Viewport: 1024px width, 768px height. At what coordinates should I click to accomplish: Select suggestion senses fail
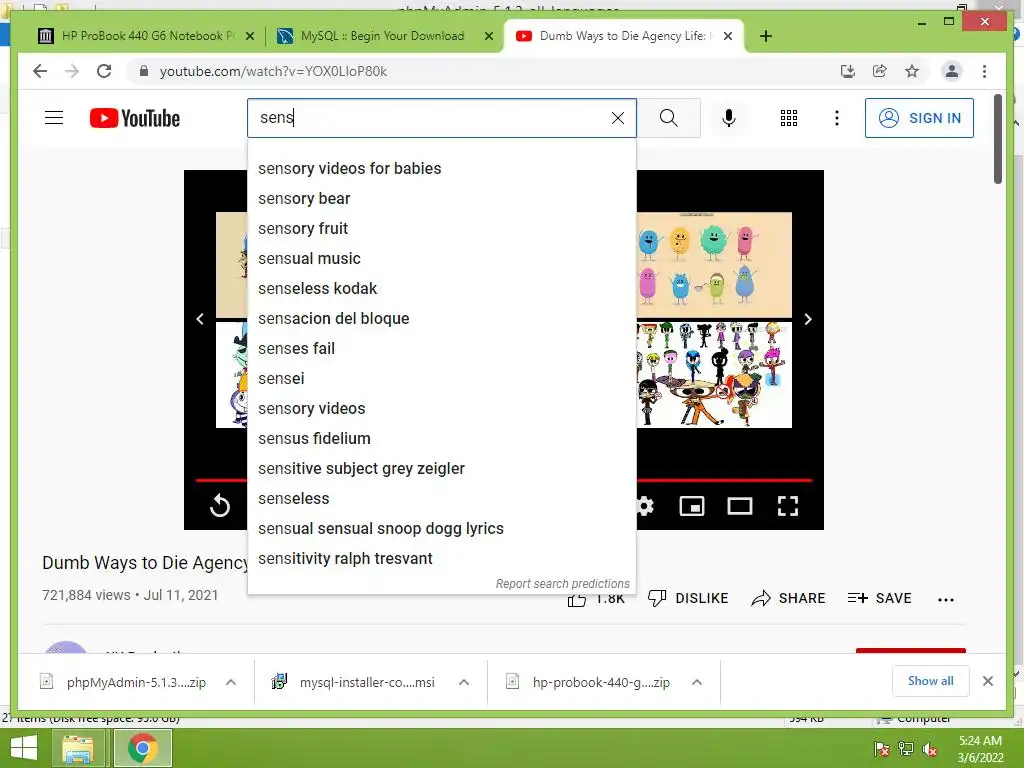tap(442, 349)
